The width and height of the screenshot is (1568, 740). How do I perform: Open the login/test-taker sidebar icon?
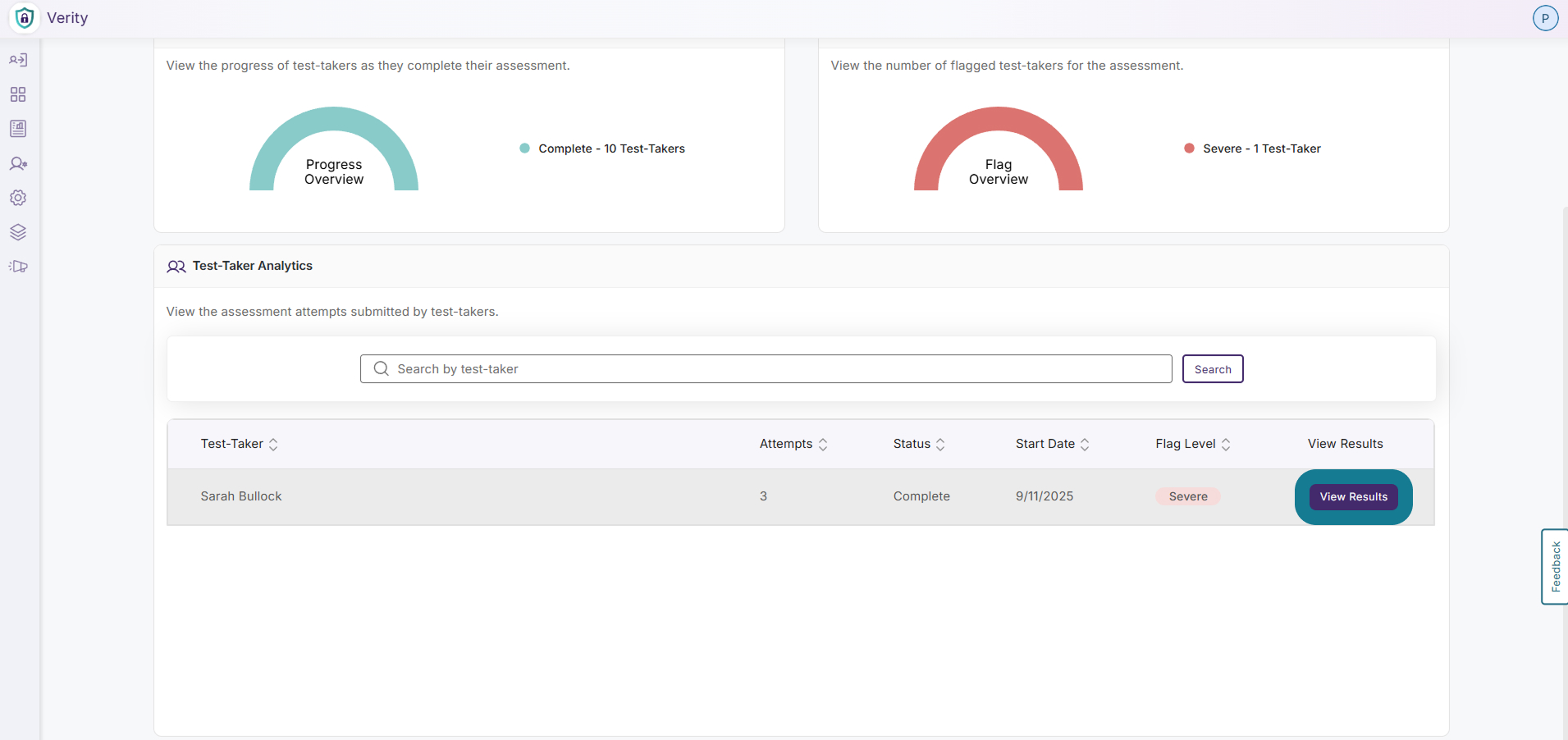coord(18,60)
